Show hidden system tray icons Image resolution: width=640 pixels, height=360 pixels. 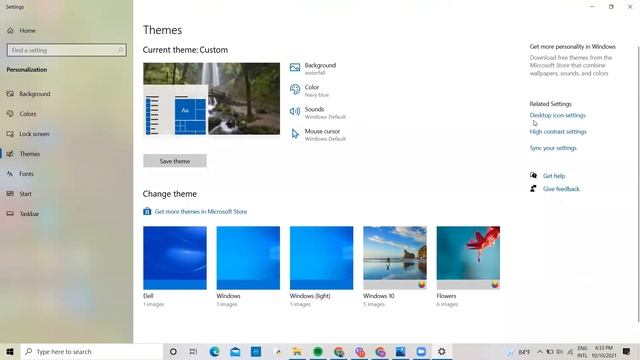point(540,352)
